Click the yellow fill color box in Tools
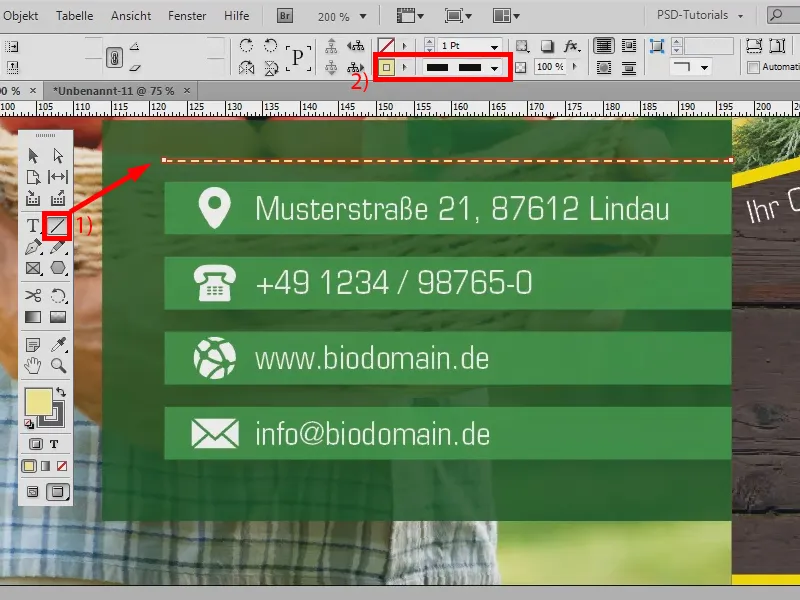The width and height of the screenshot is (800, 600). pyautogui.click(x=38, y=402)
